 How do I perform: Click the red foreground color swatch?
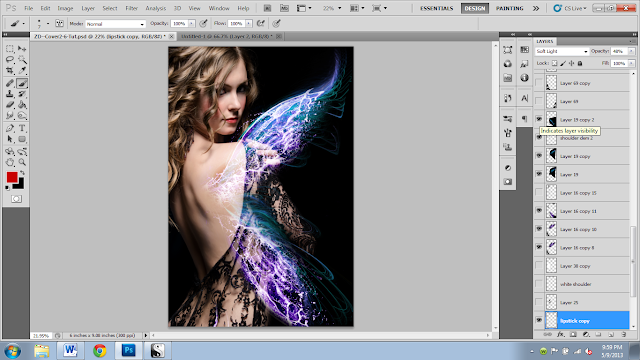point(12,177)
